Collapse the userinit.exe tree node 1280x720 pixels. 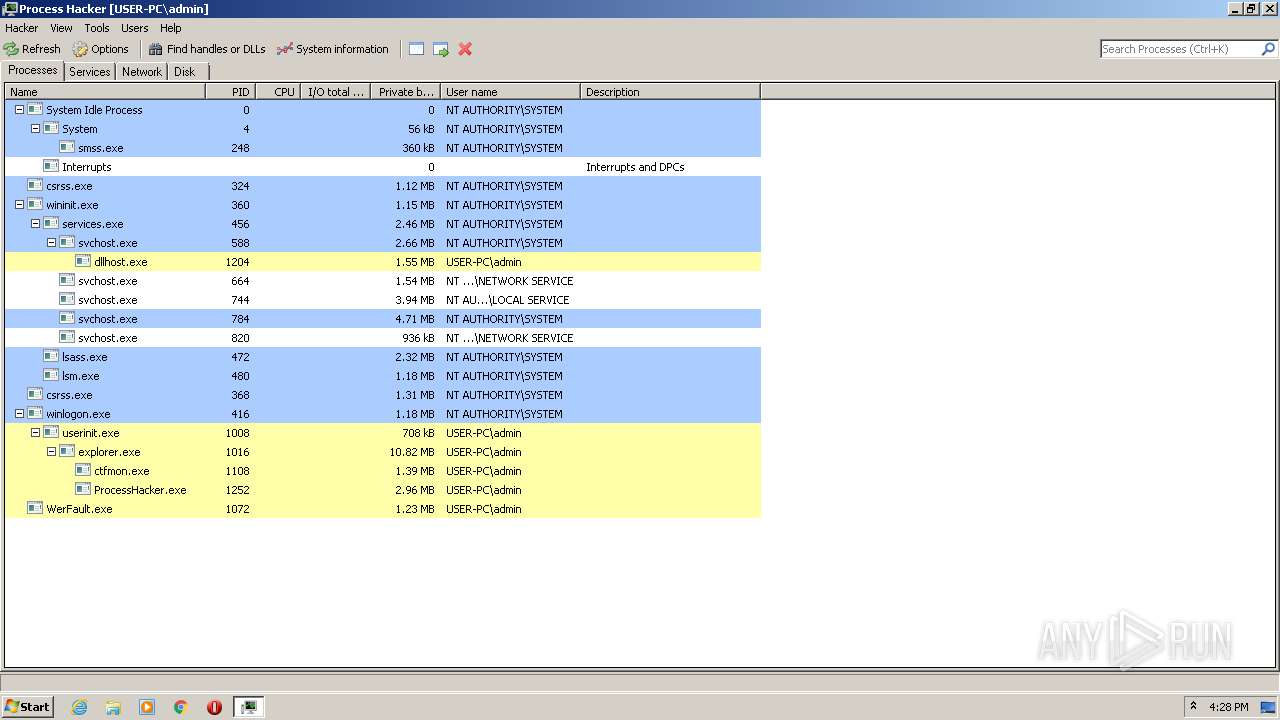tap(35, 433)
